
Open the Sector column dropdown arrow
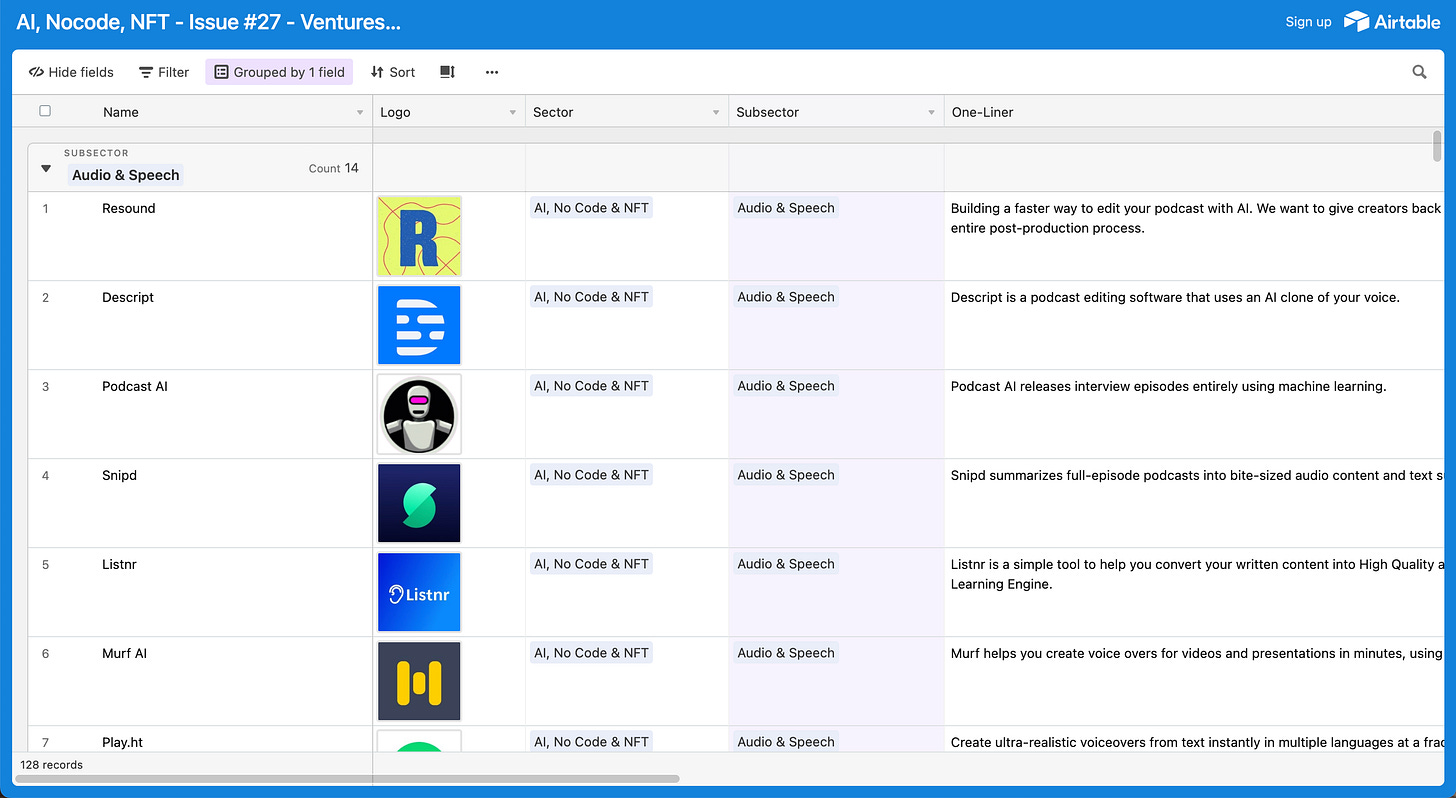click(716, 113)
